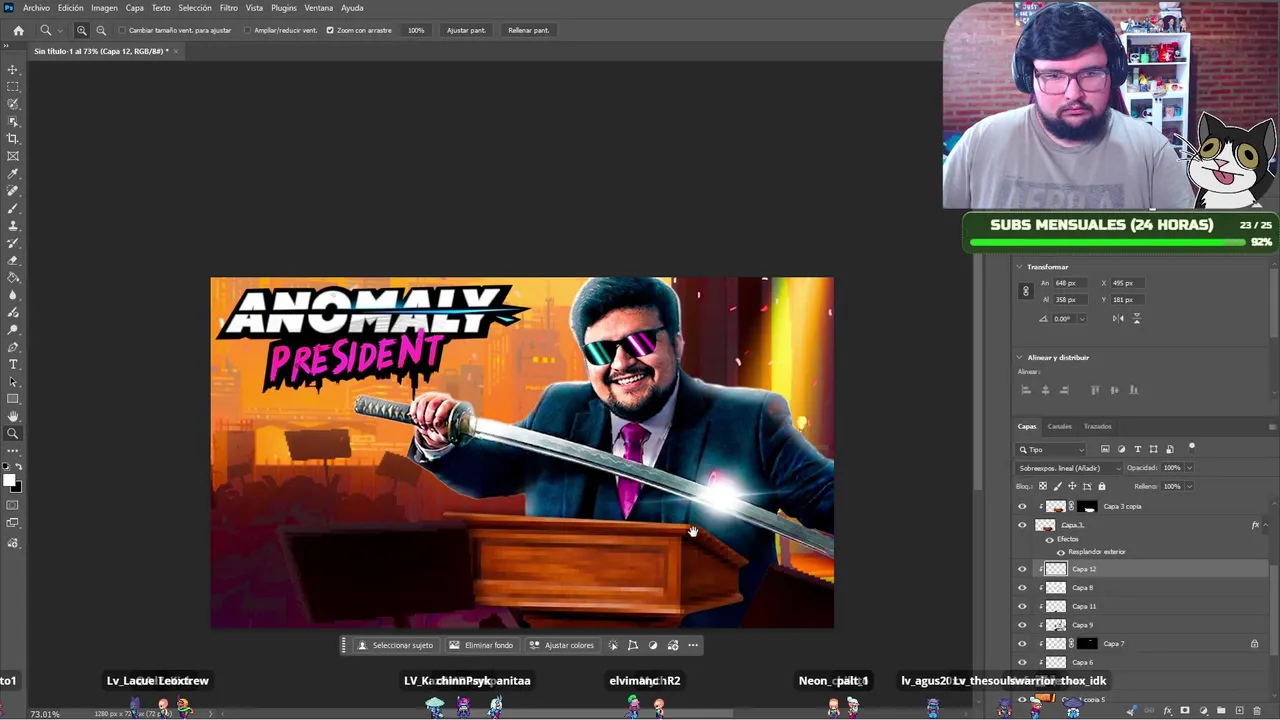Click 'Seleccionar sujeto' in contextual bar
The width and height of the screenshot is (1280, 720).
click(395, 646)
